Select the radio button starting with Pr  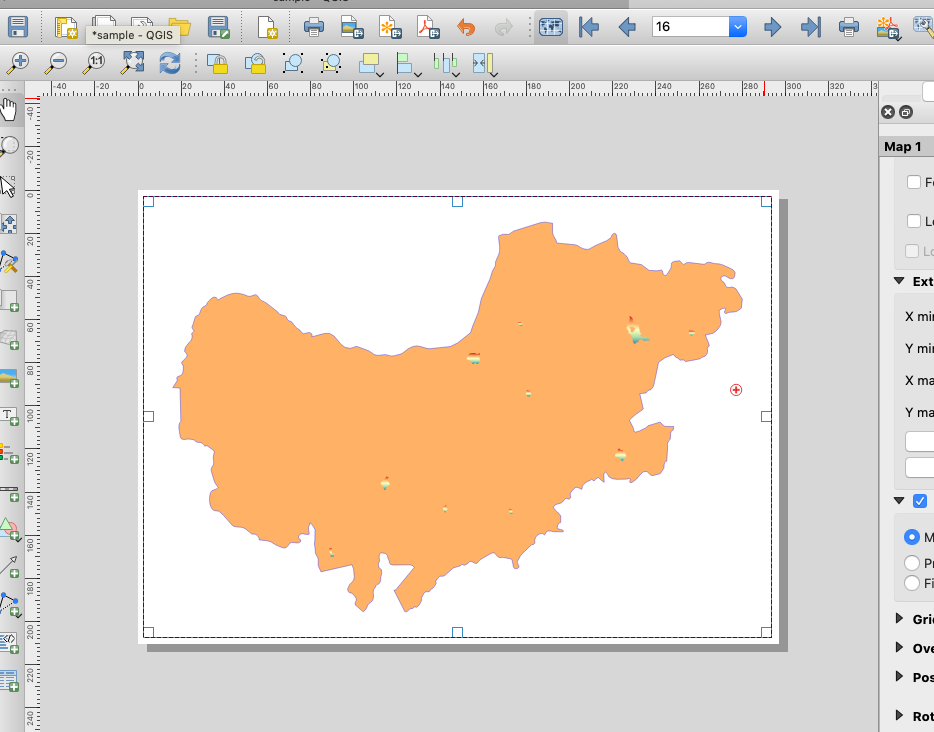pyautogui.click(x=911, y=563)
